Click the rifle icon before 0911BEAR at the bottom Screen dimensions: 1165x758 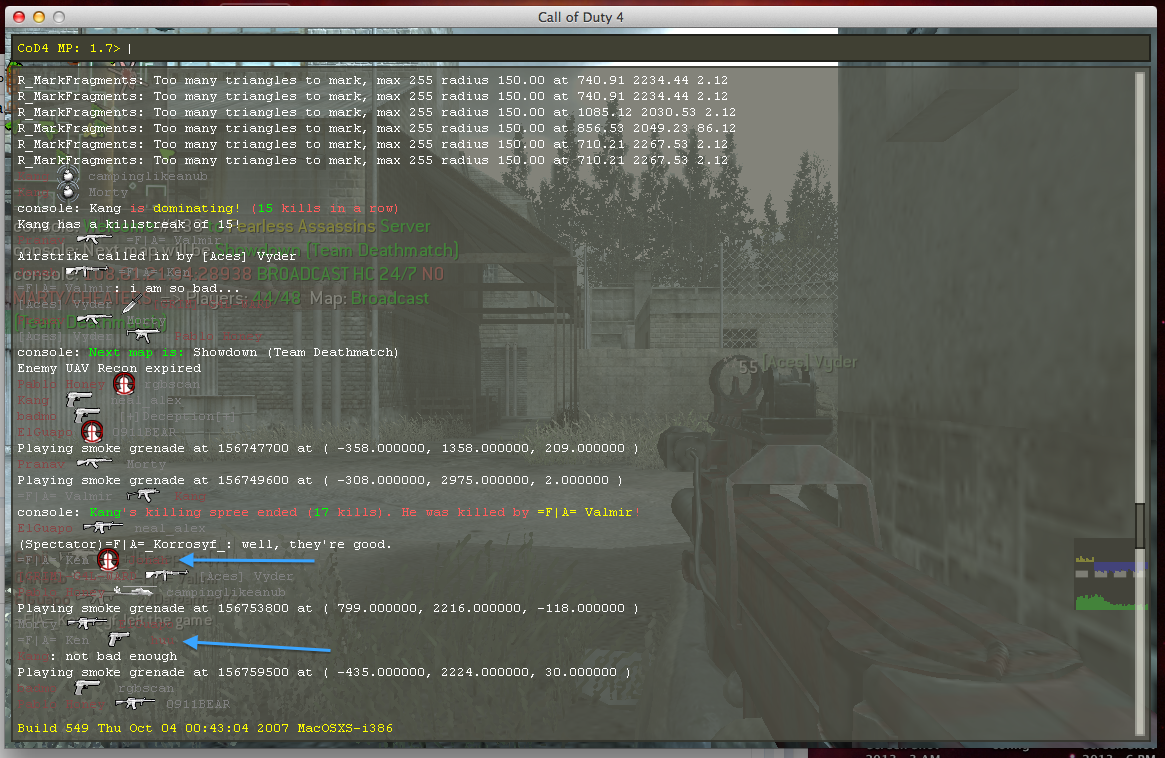tap(134, 703)
